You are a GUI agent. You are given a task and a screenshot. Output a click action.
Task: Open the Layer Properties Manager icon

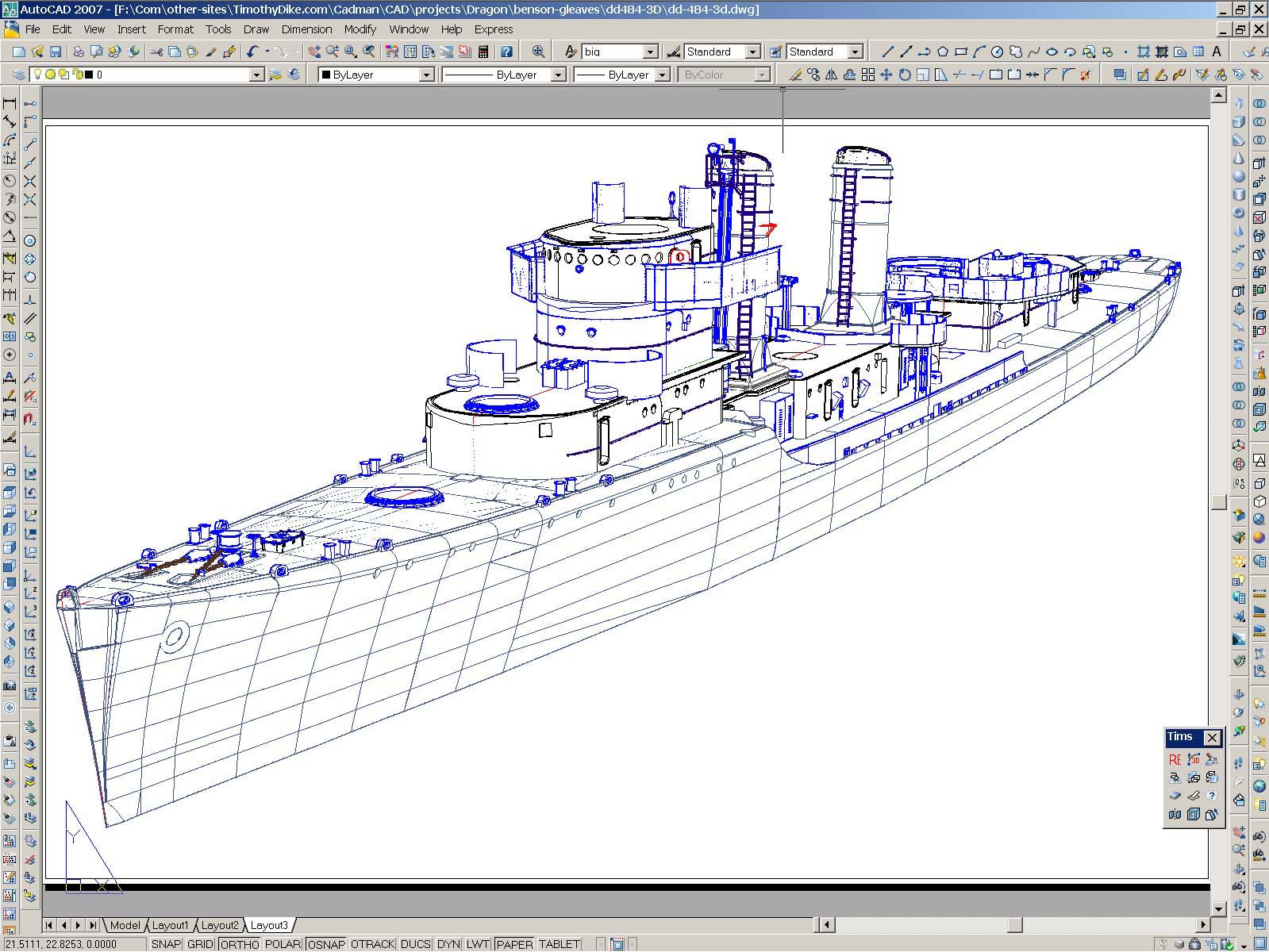18,75
